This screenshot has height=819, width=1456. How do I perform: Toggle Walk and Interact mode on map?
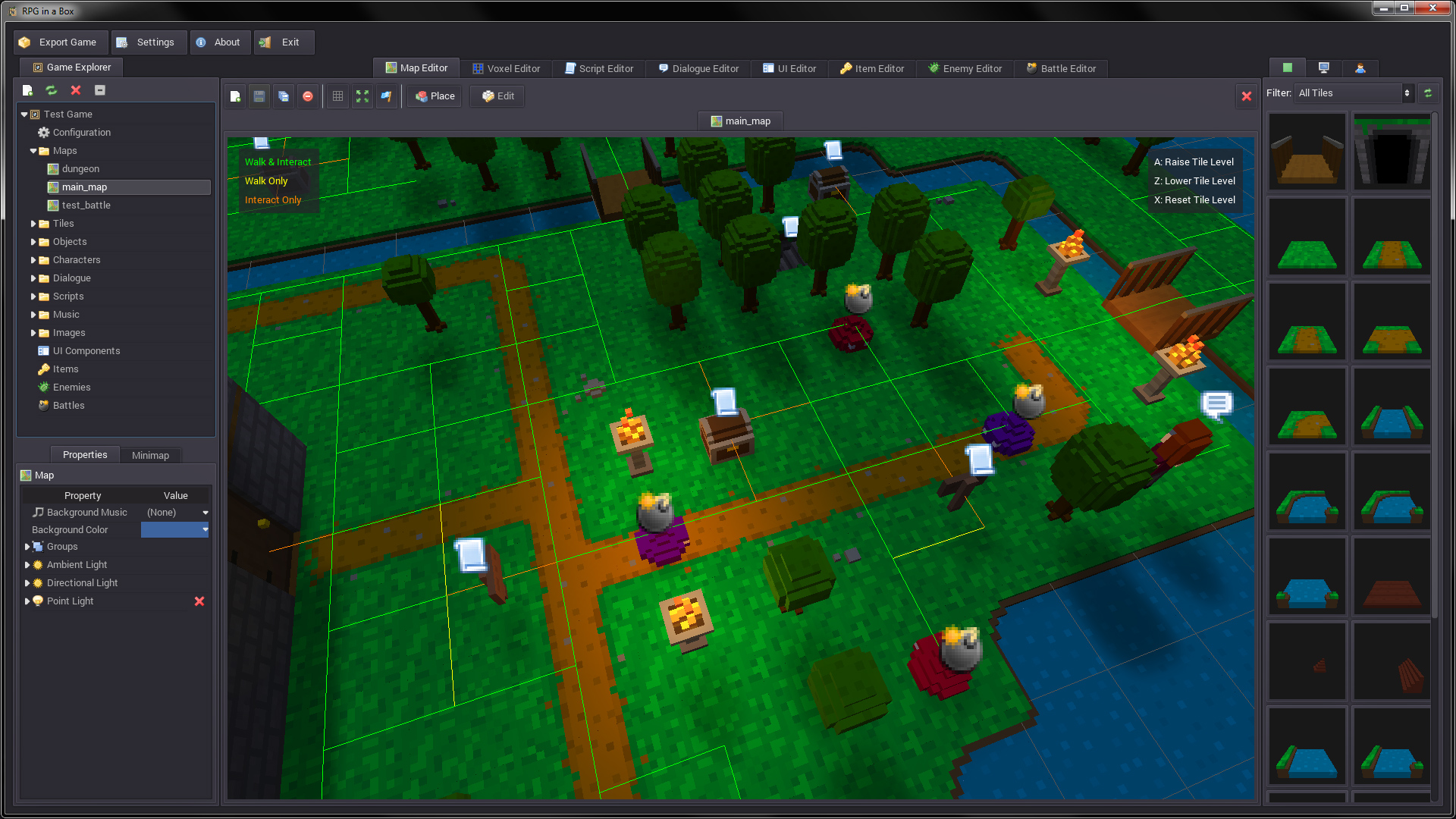(279, 161)
